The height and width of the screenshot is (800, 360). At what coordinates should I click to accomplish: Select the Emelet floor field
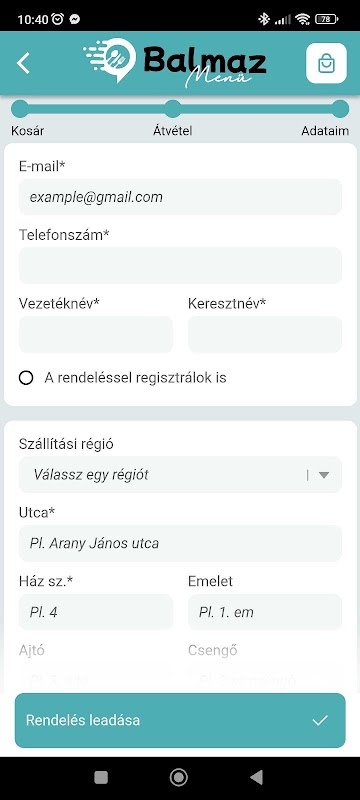tap(265, 612)
